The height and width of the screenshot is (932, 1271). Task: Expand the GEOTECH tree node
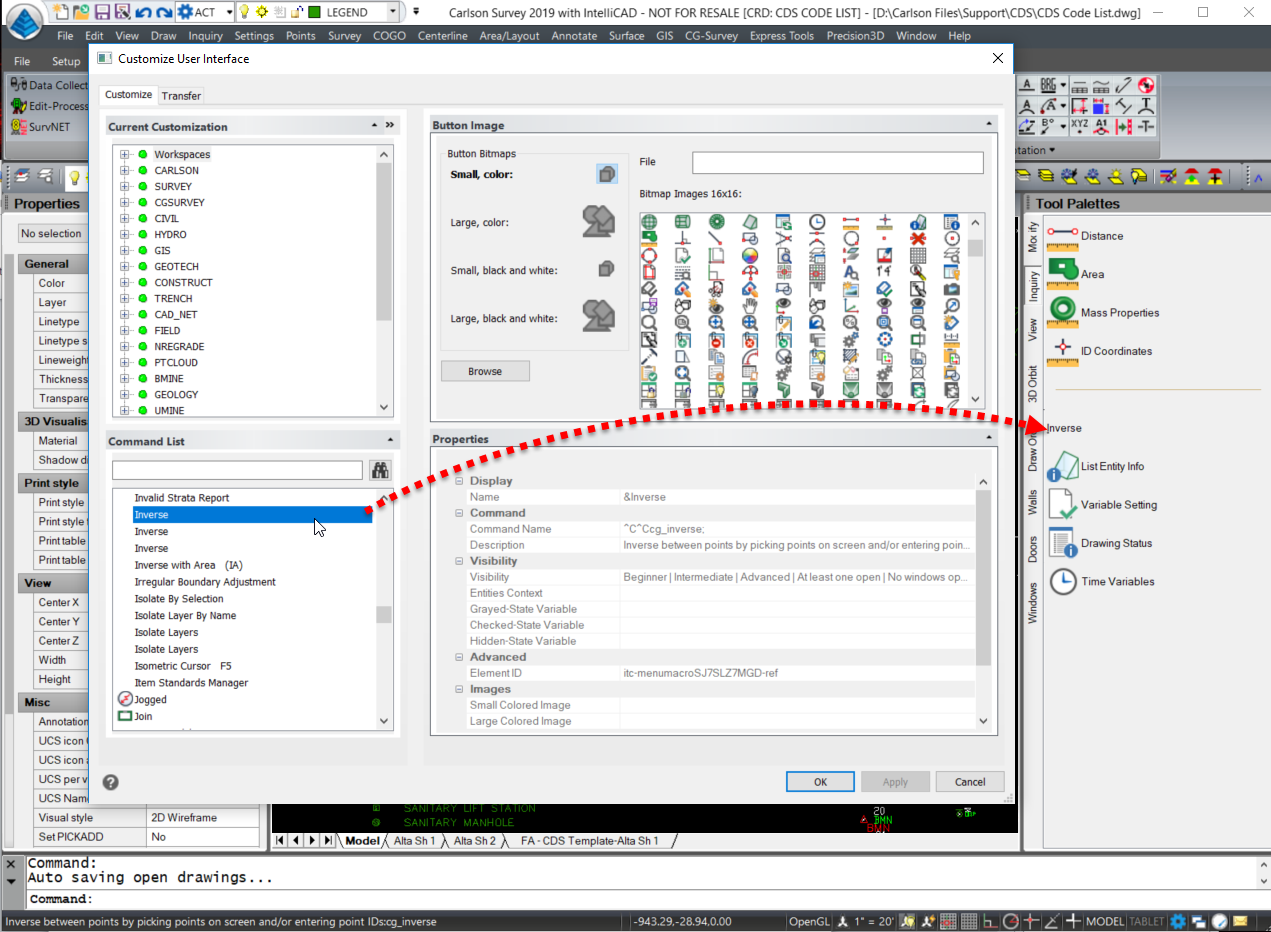(125, 266)
